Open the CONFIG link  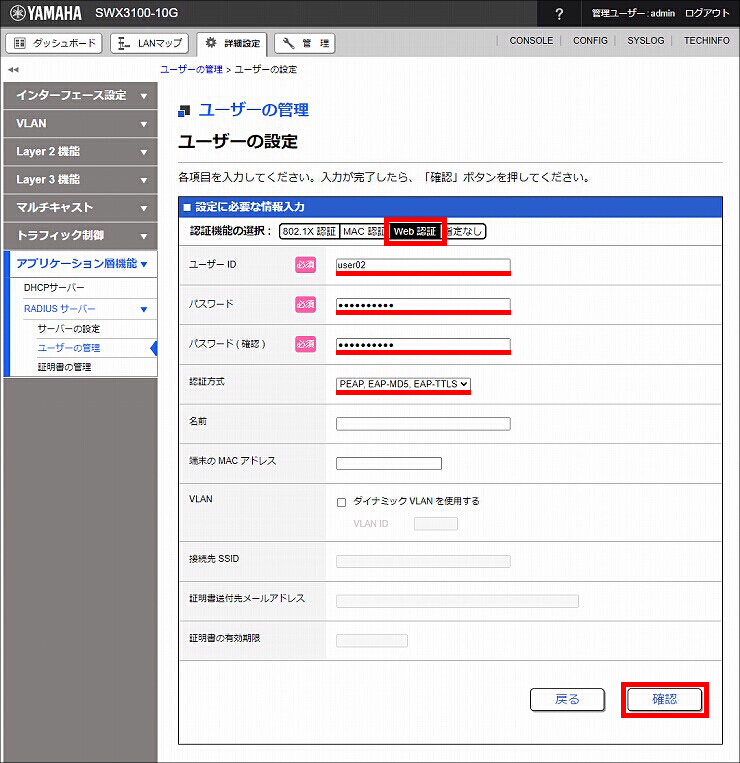[x=590, y=40]
